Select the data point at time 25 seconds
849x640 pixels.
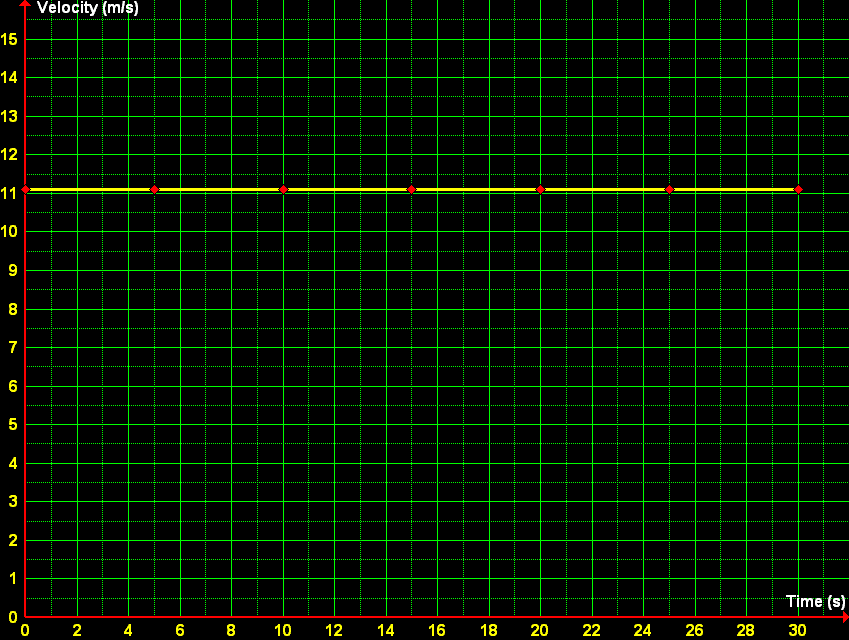coord(669,188)
